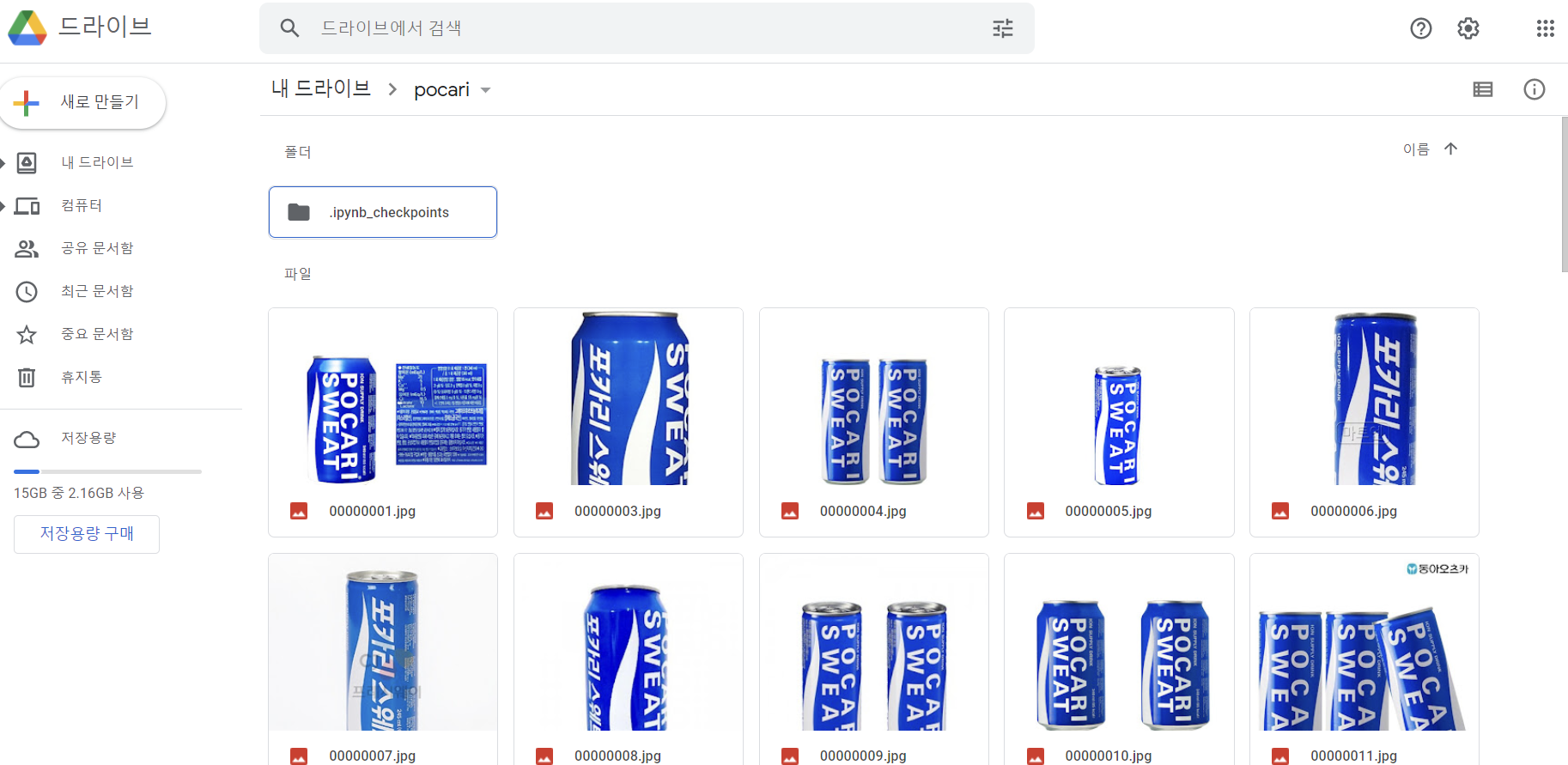Open search filter options icon
The image size is (1568, 765).
tap(1003, 28)
